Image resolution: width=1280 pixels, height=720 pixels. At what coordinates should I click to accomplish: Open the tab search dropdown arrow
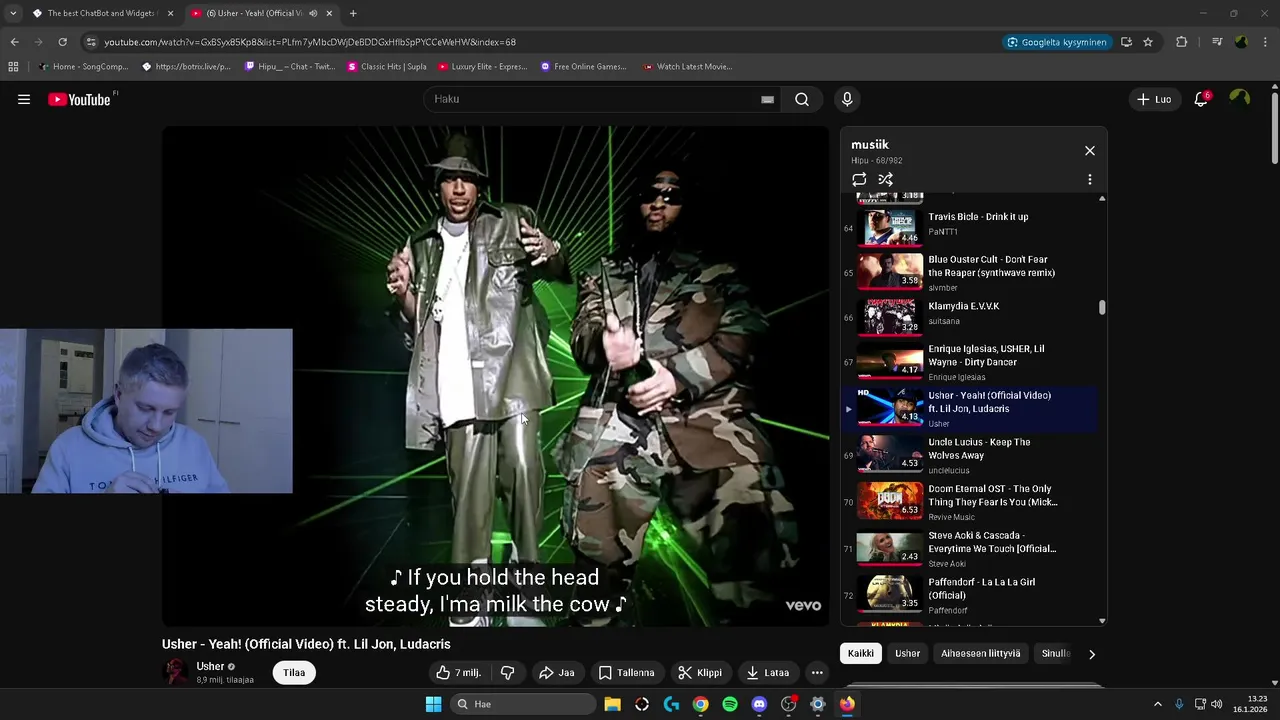click(12, 13)
